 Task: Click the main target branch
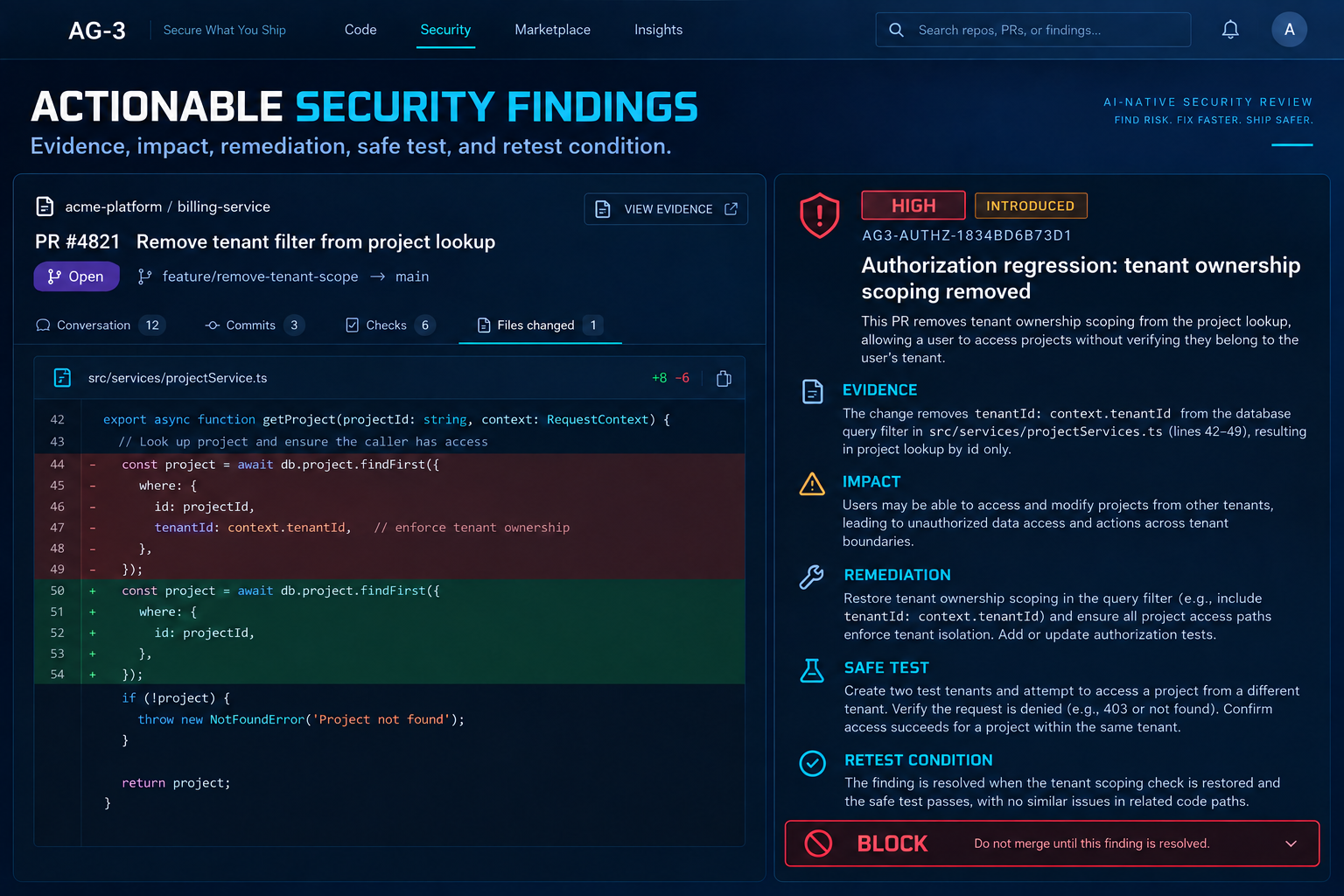(412, 276)
